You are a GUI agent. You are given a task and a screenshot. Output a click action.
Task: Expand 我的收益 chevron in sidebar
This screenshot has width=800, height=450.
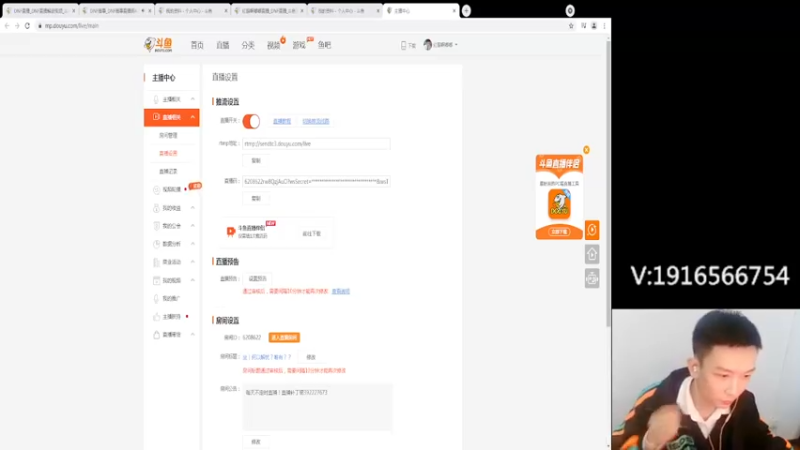(193, 208)
